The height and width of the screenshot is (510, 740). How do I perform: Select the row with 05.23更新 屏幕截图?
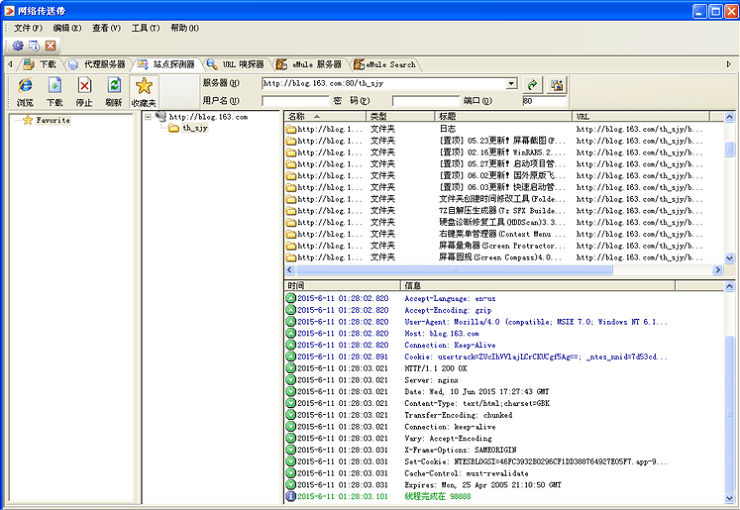pos(503,141)
